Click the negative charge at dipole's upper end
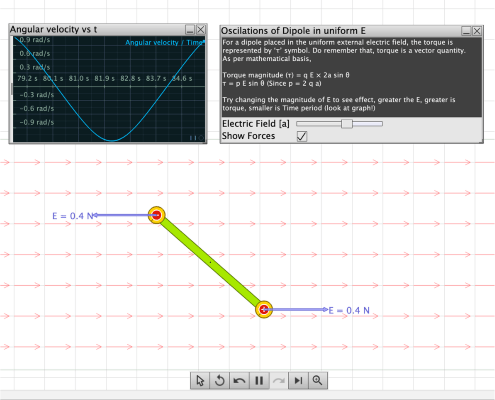Image resolution: width=495 pixels, height=400 pixels. [x=156, y=215]
